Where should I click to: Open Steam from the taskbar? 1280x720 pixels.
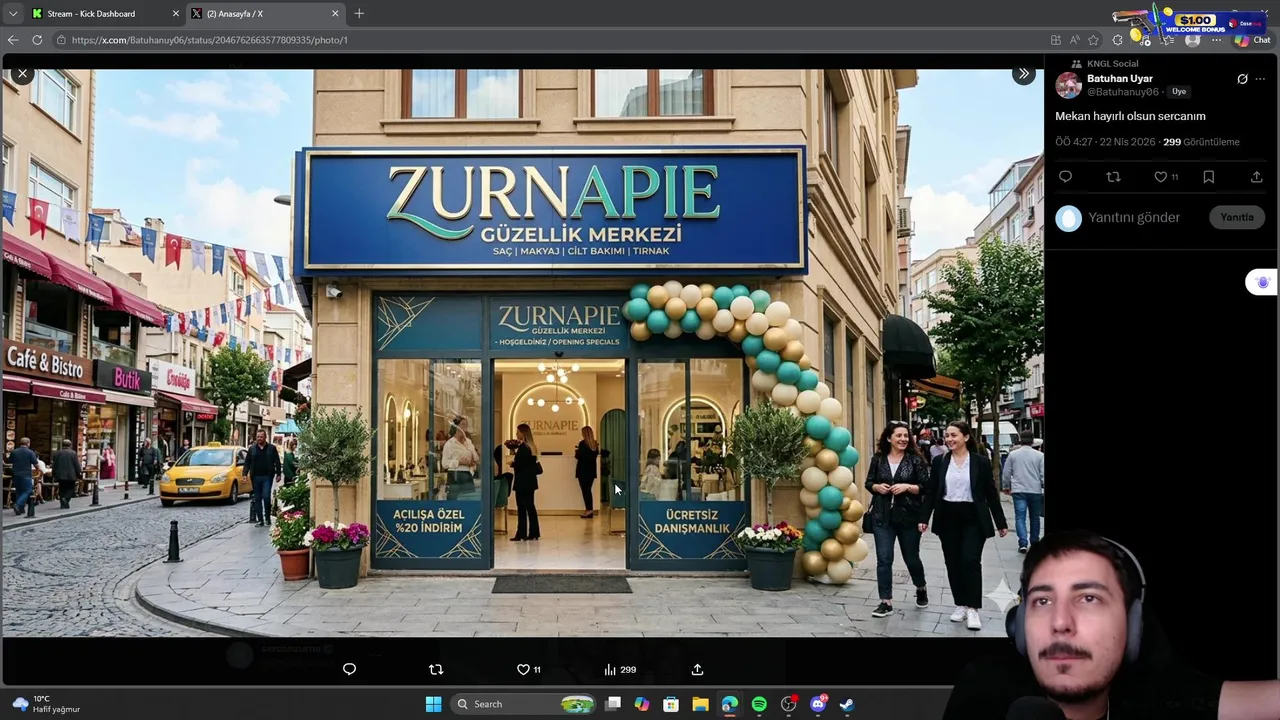click(847, 704)
